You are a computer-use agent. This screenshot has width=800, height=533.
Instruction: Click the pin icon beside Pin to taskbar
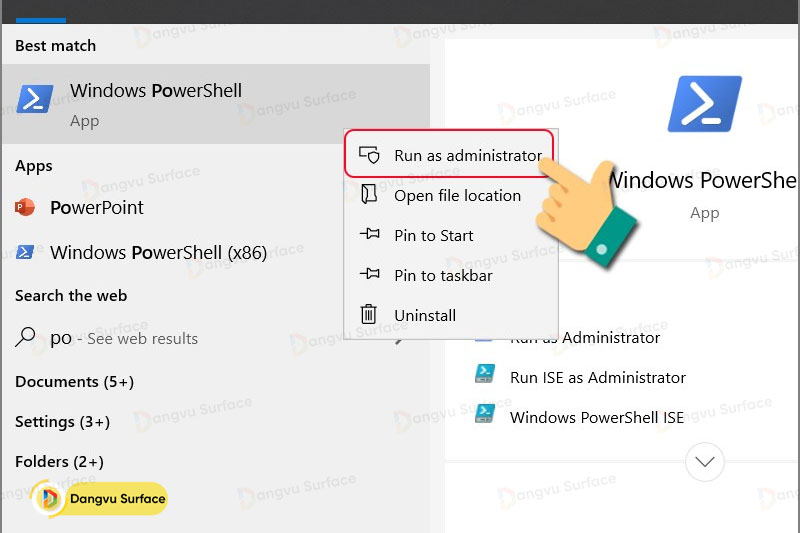pyautogui.click(x=369, y=275)
